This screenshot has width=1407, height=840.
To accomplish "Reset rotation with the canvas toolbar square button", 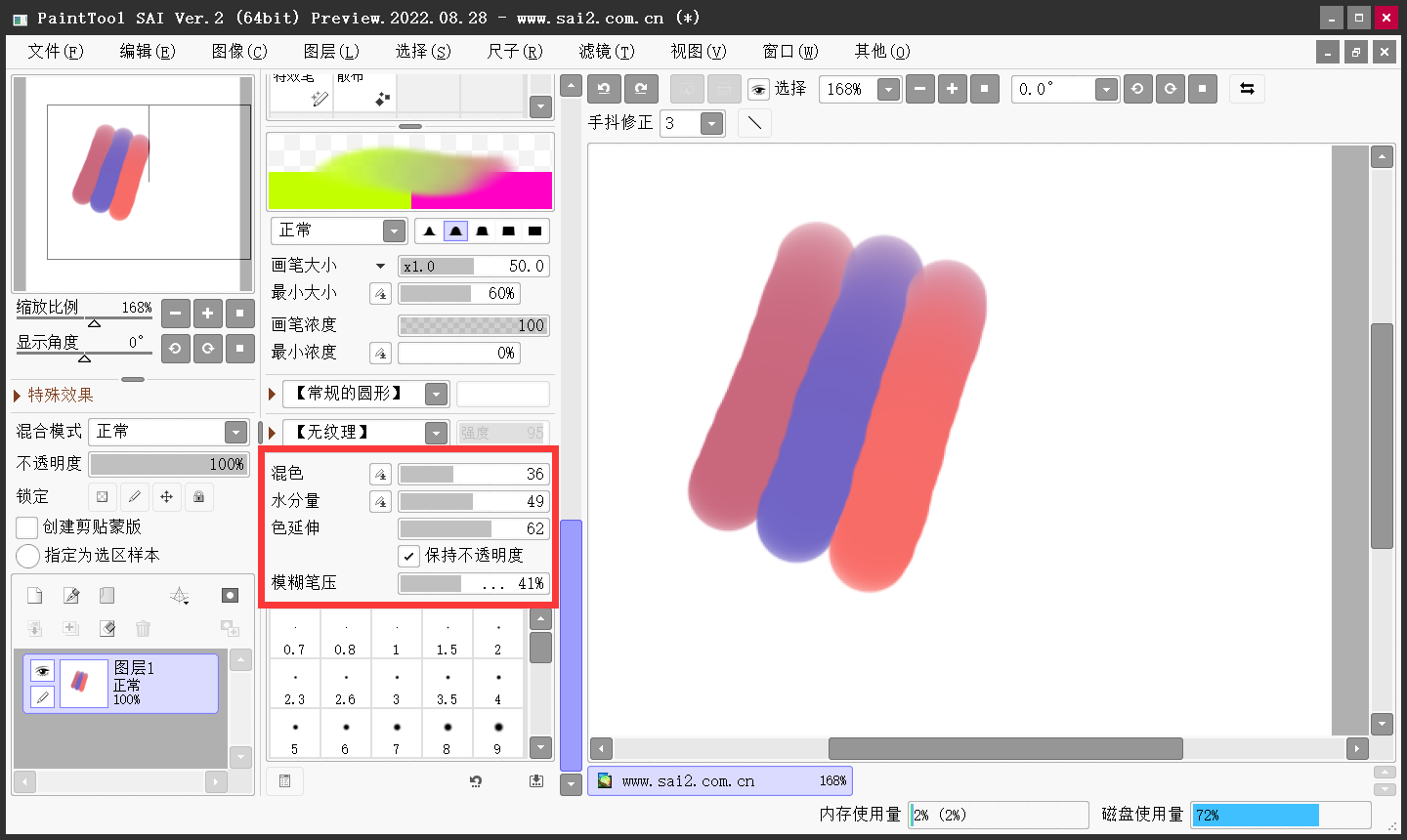I will [1203, 89].
